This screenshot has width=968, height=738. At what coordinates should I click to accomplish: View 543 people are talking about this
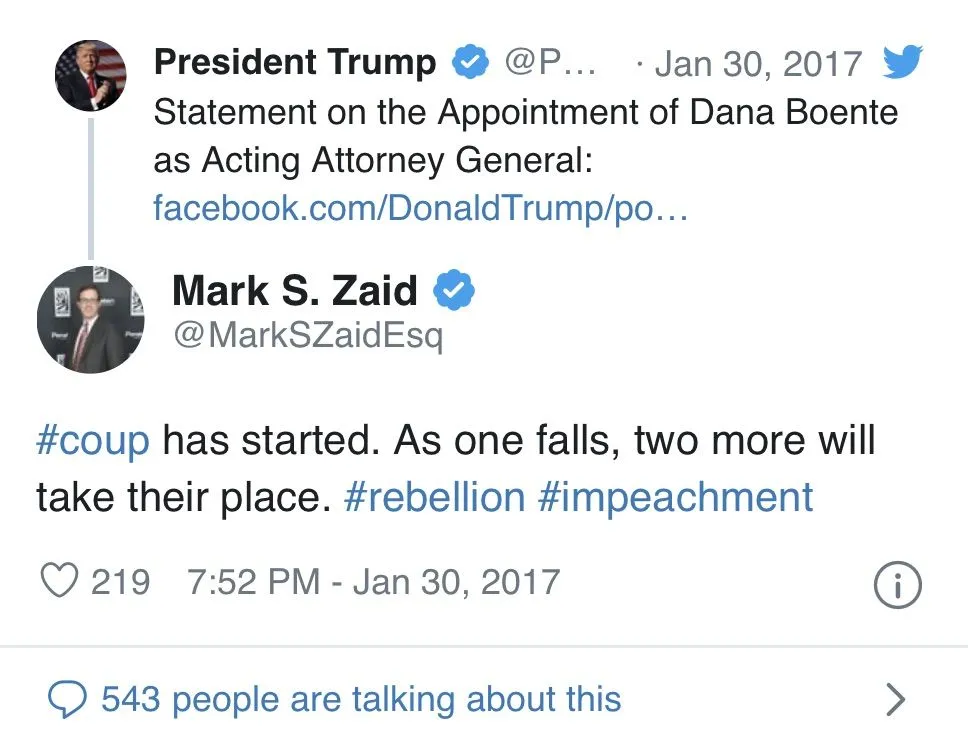[360, 699]
